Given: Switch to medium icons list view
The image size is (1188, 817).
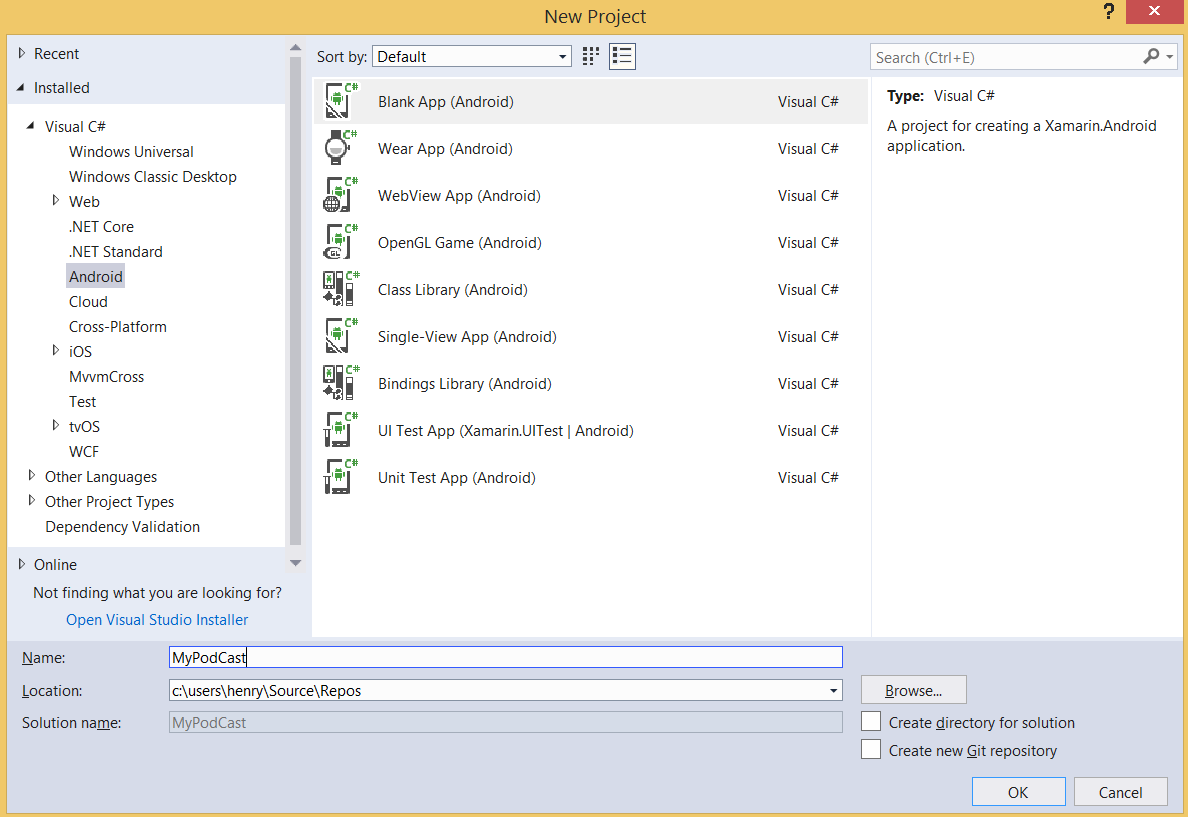Looking at the screenshot, I should pyautogui.click(x=622, y=56).
